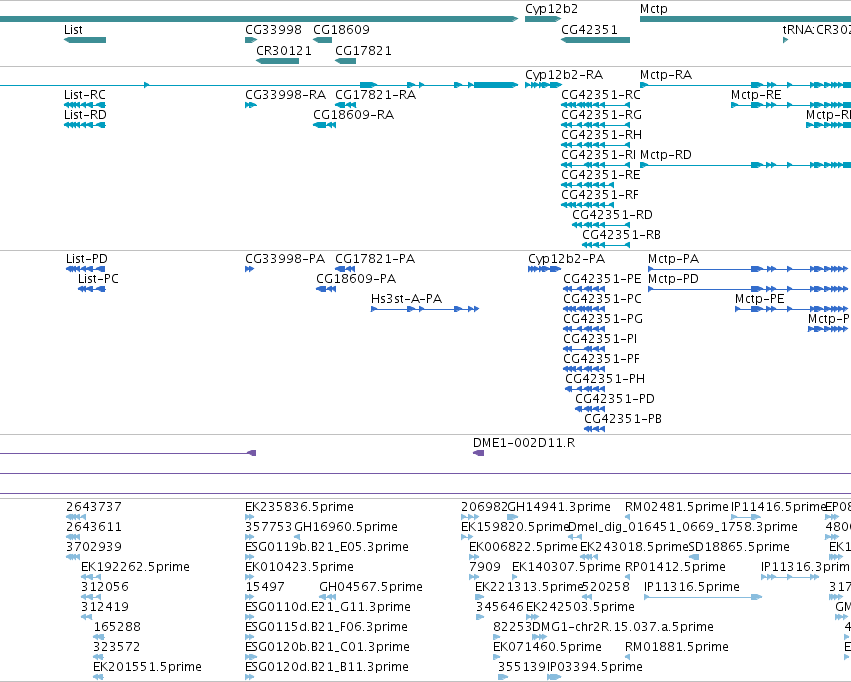Click the List-RC transcript label
The width and height of the screenshot is (851, 682).
[85, 94]
